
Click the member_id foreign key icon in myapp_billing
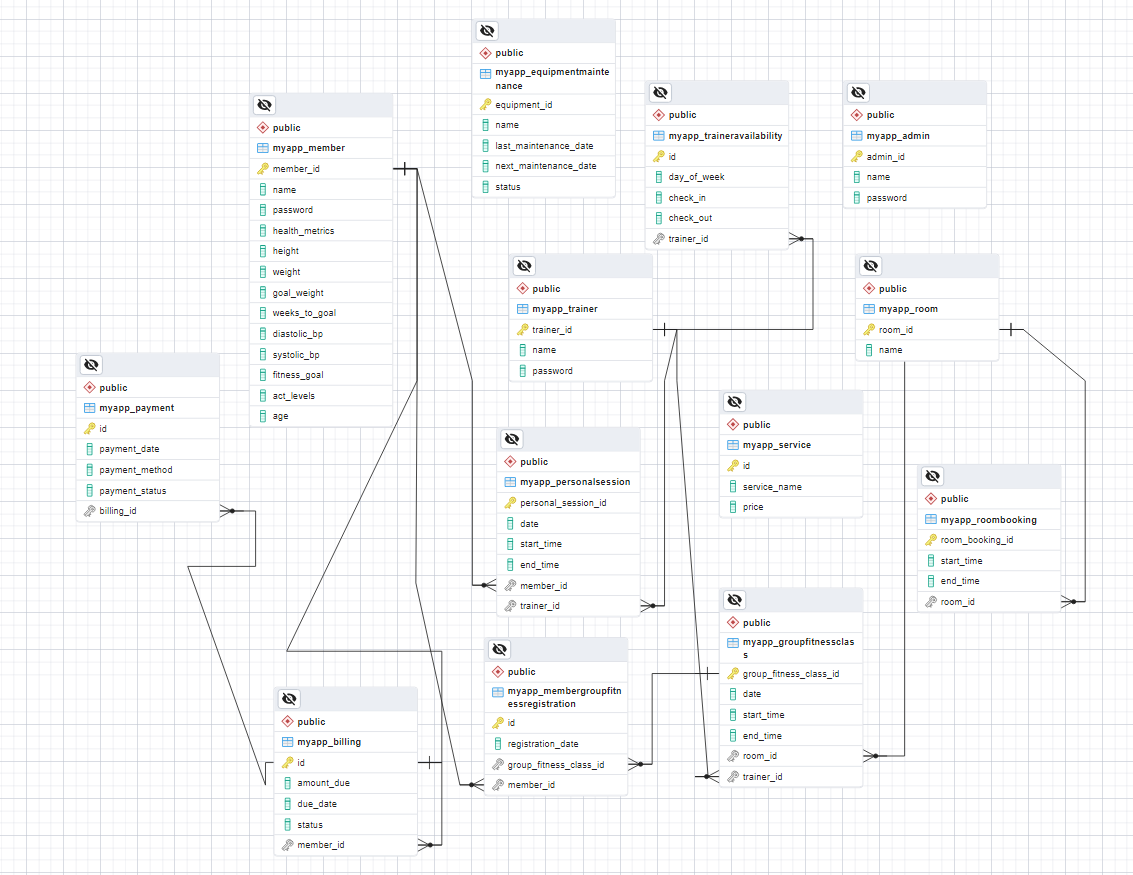click(288, 845)
